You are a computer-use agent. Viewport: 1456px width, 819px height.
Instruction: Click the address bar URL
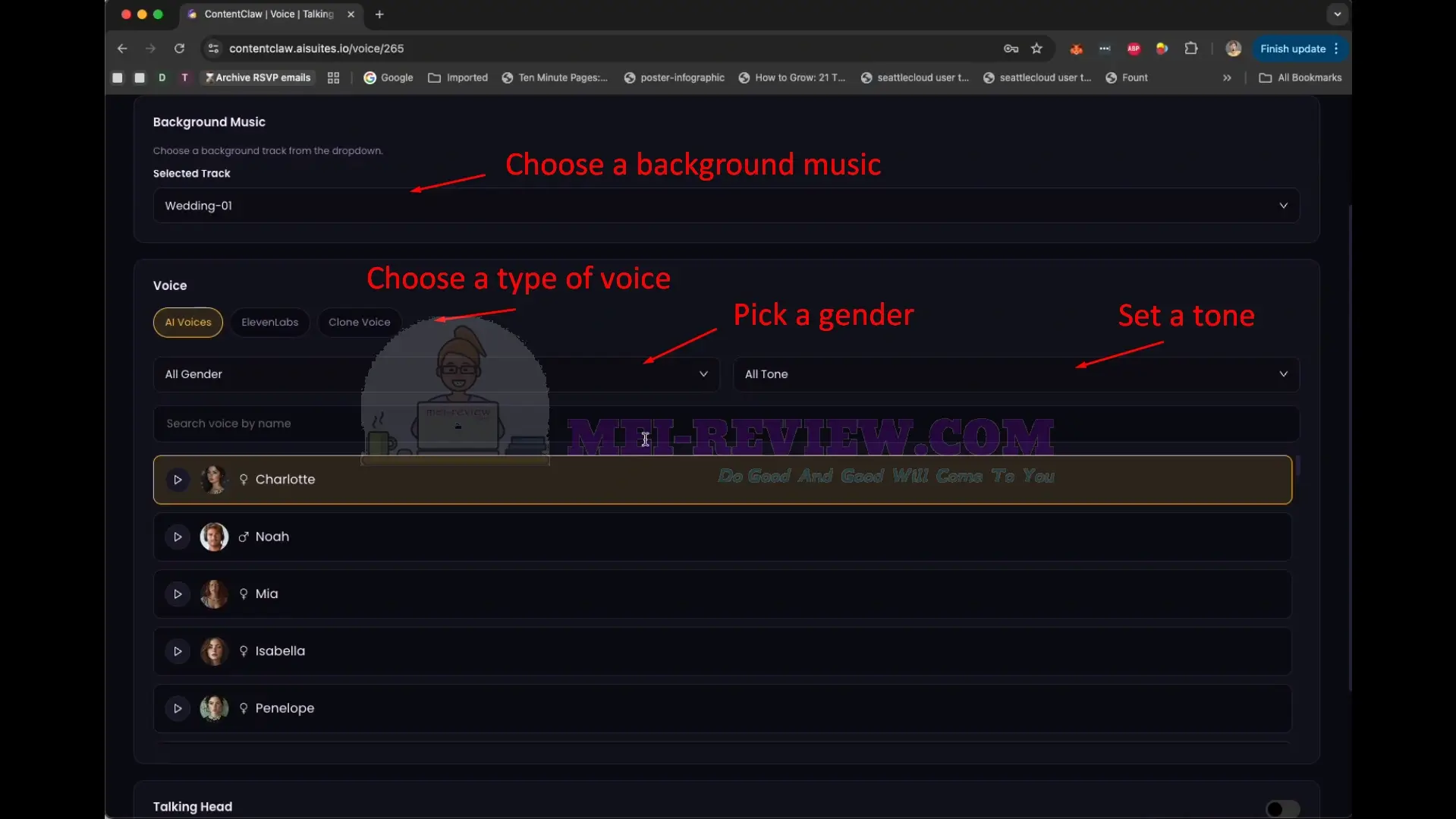click(316, 49)
